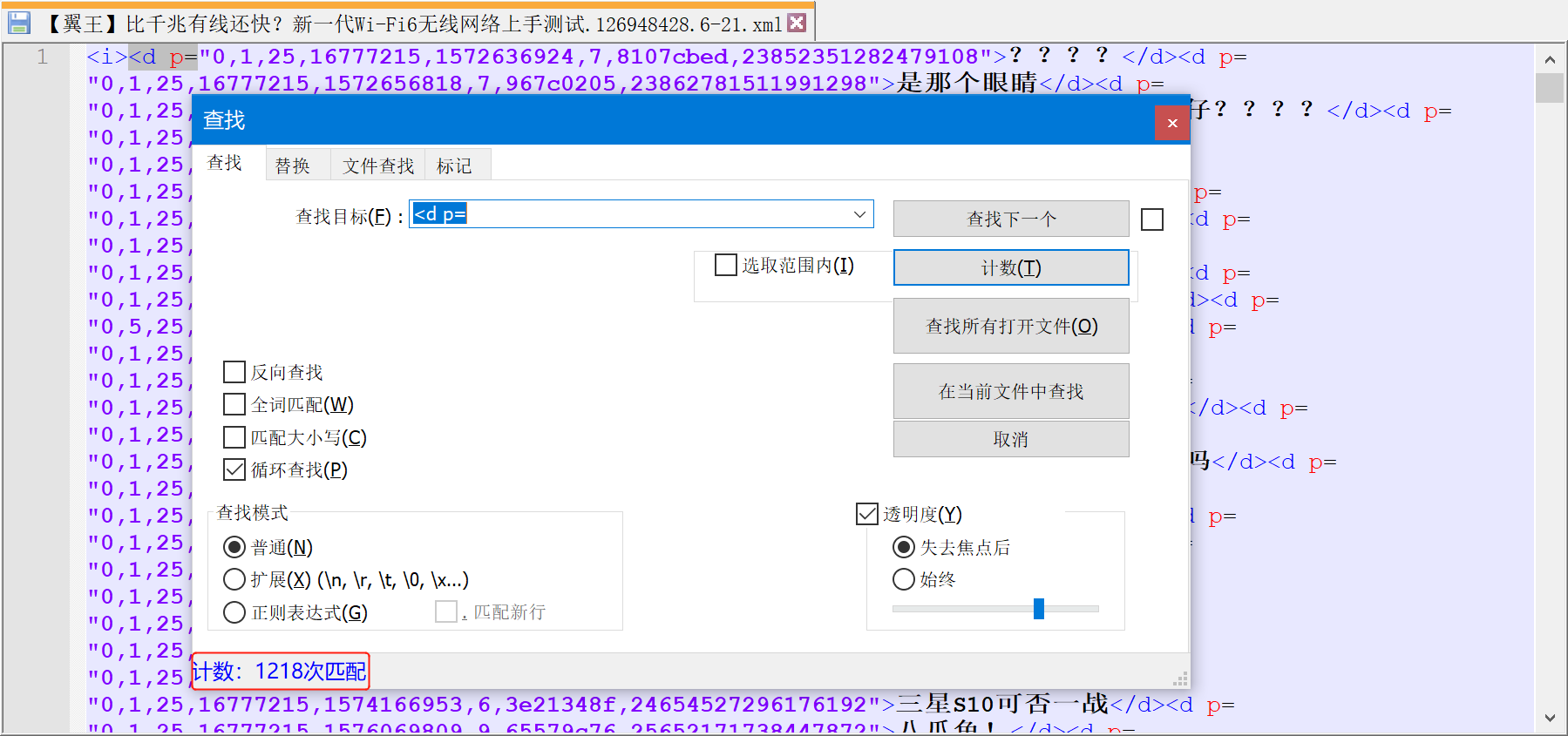The image size is (1568, 736).
Task: Click the save icon on the file tab
Action: pyautogui.click(x=18, y=23)
